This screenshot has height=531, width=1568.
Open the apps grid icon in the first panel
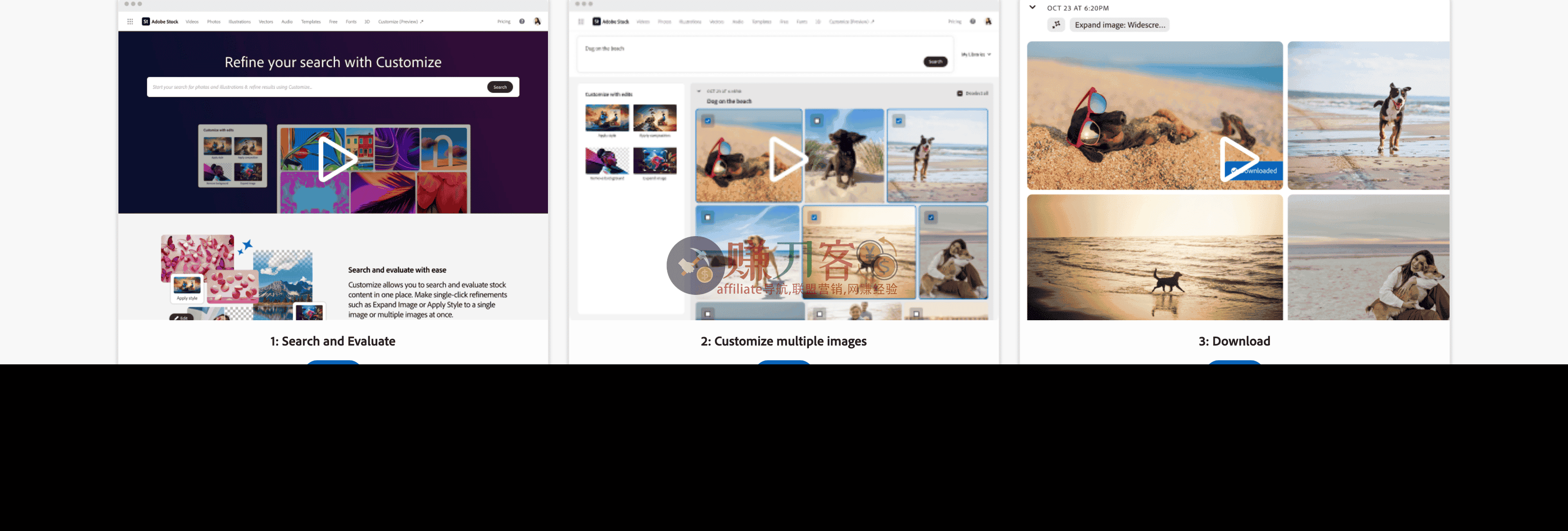[130, 21]
